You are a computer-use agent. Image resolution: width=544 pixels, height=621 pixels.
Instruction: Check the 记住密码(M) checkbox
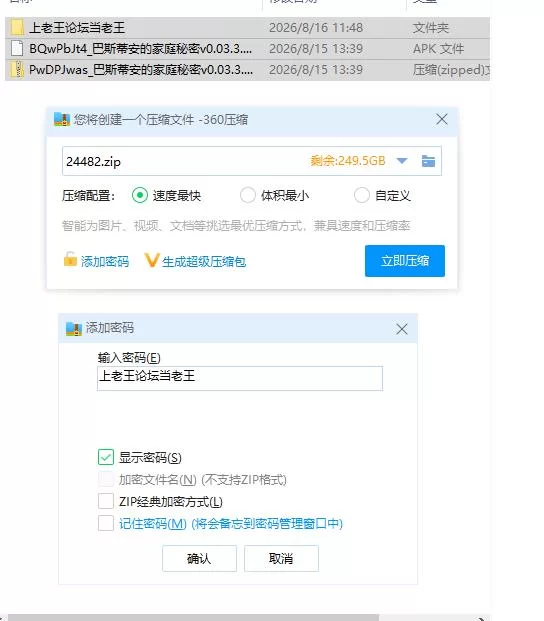coord(106,523)
